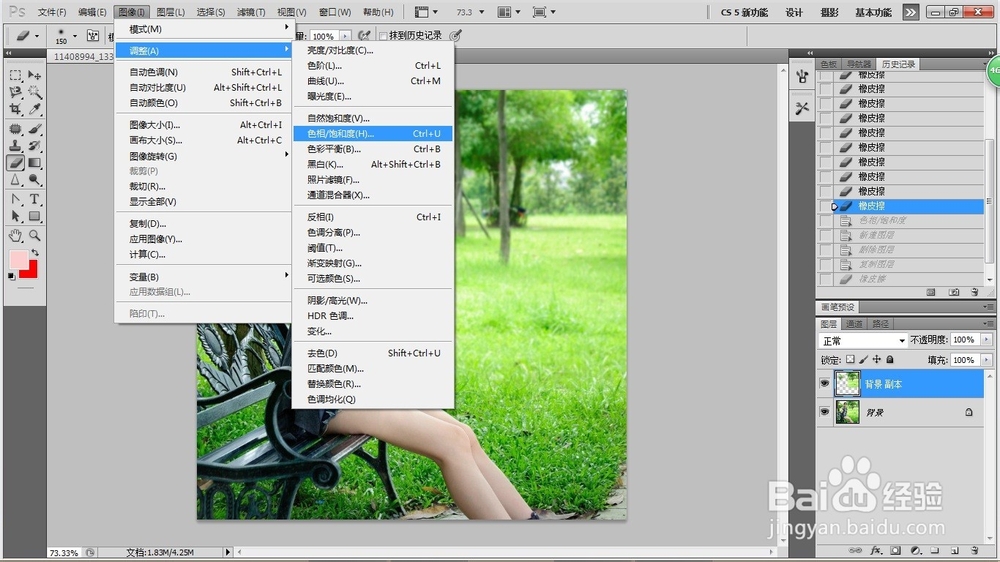Open the 填充 fill slider arrow
The image size is (1000, 562).
(x=987, y=360)
